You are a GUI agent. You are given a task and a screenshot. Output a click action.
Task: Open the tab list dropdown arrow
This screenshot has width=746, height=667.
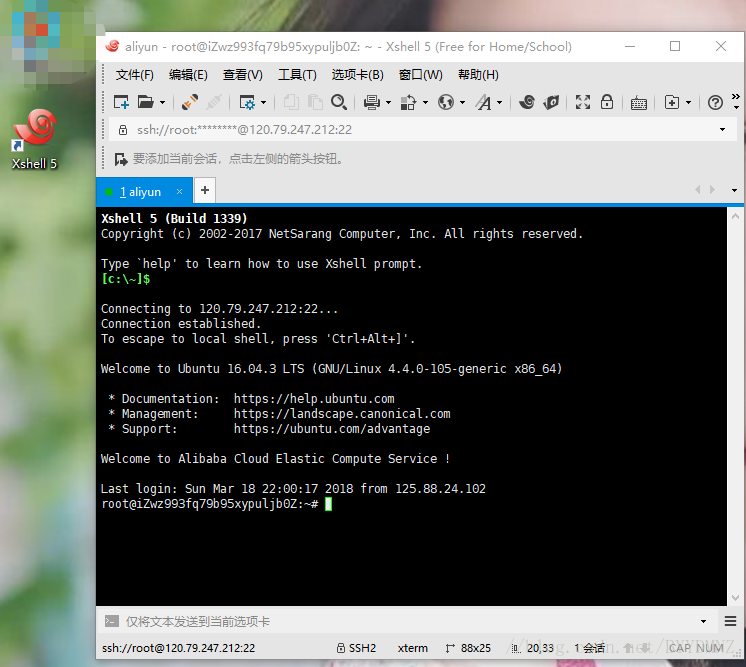(x=734, y=190)
